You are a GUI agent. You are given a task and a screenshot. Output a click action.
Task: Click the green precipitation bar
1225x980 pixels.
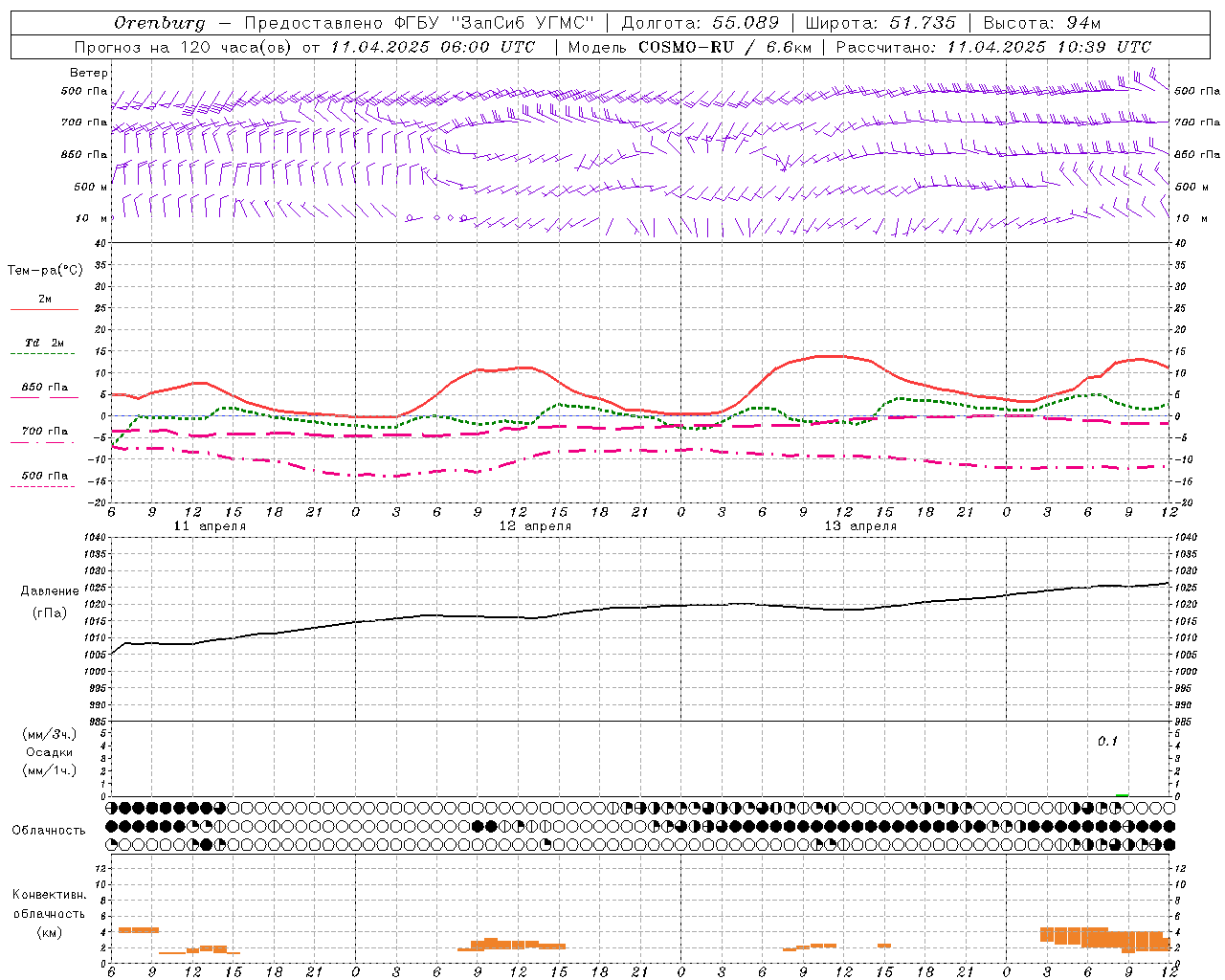1122,794
